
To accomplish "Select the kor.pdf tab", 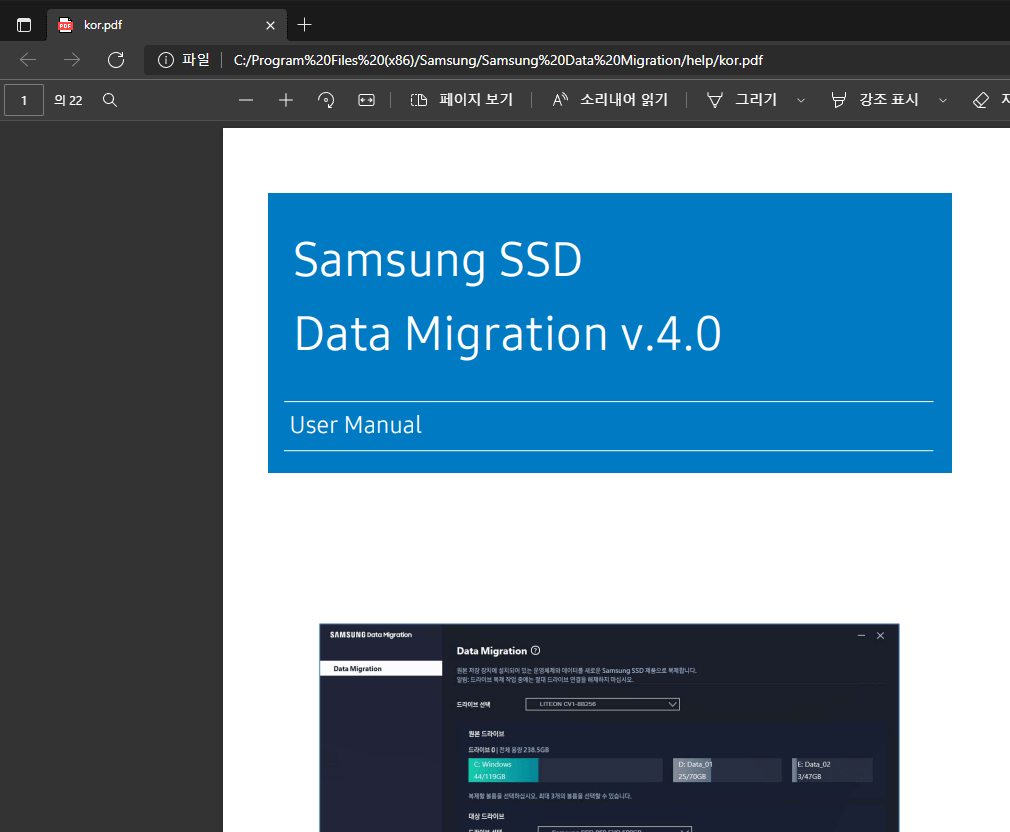I will pos(166,25).
